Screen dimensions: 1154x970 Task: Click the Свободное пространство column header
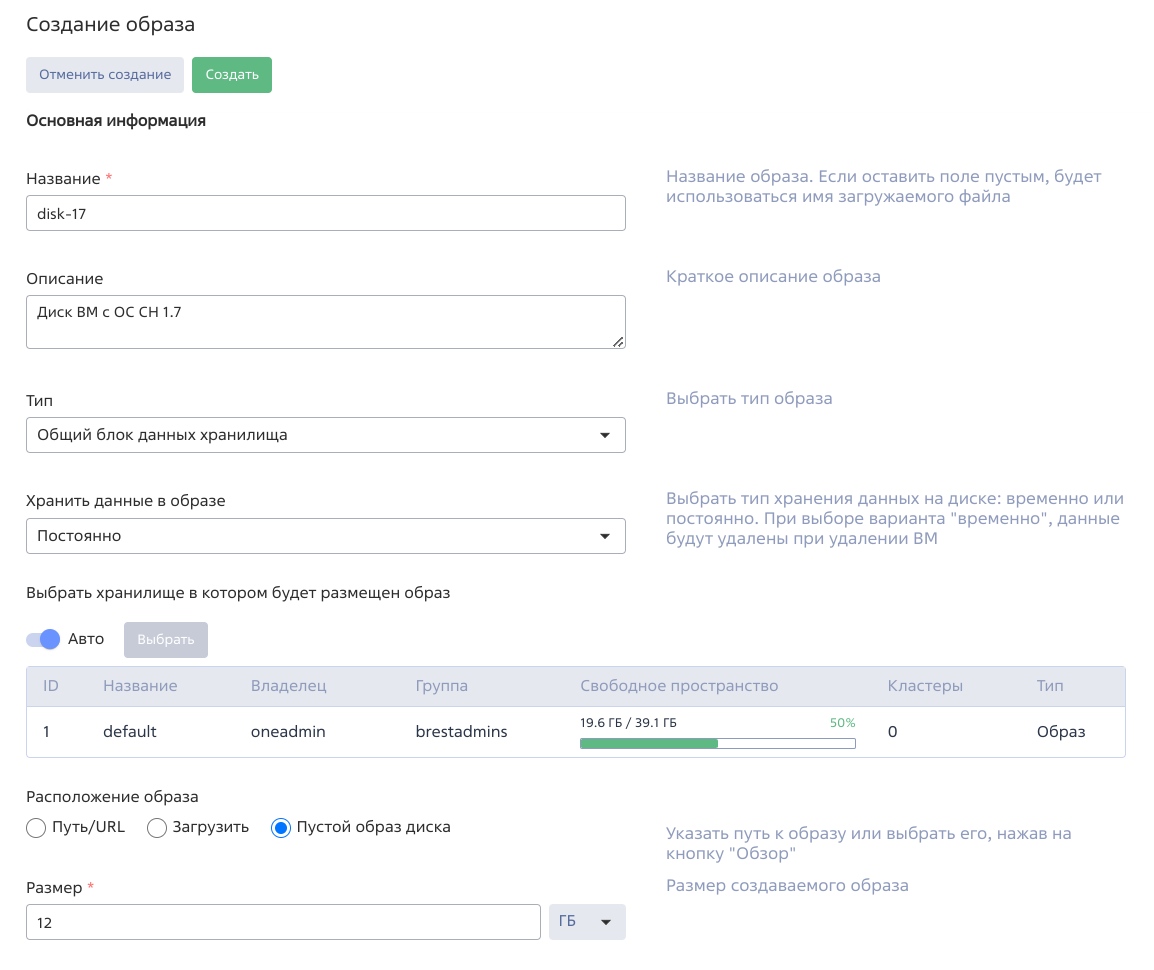(679, 686)
